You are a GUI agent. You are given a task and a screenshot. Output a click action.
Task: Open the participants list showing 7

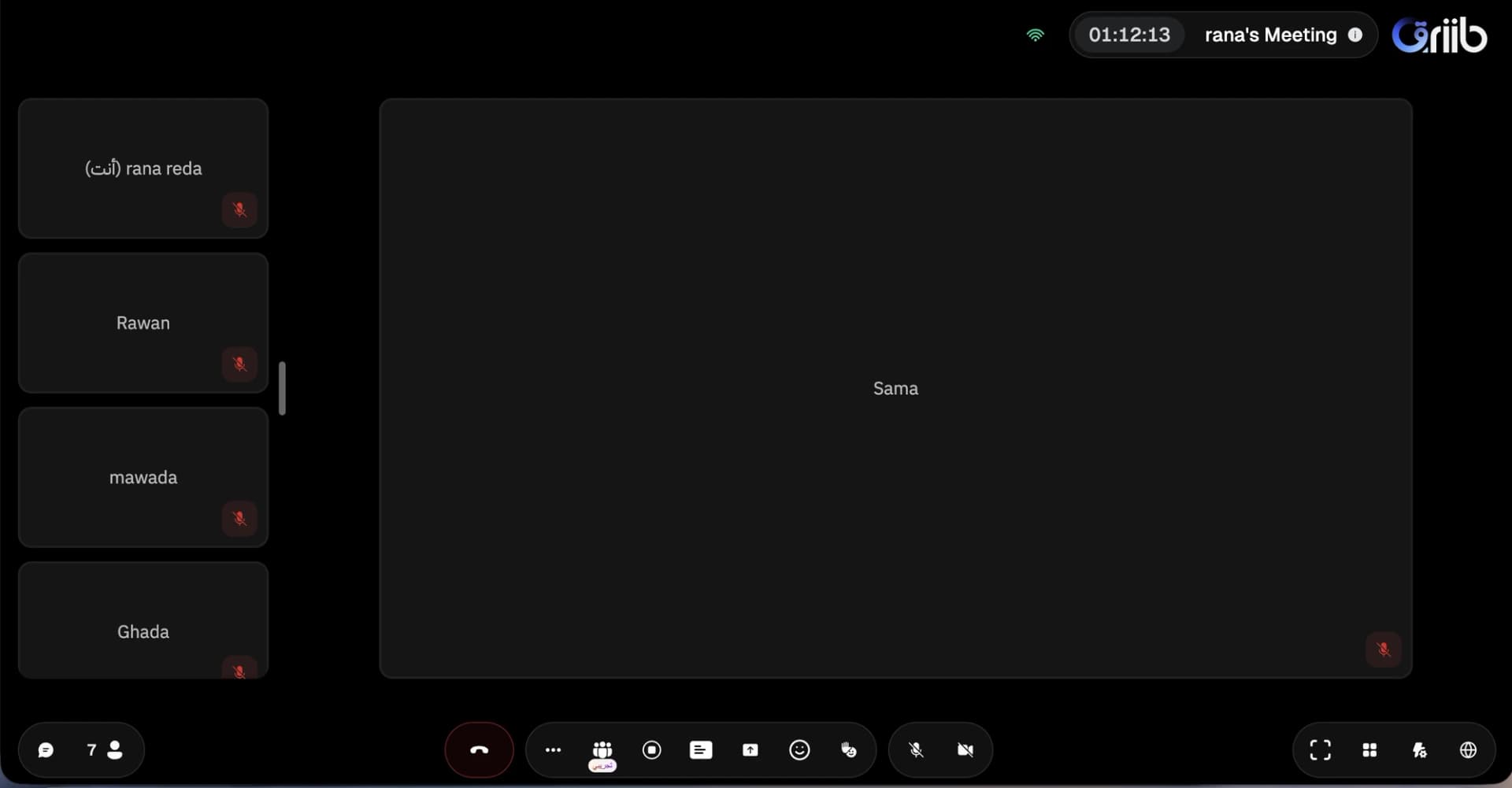click(x=105, y=749)
